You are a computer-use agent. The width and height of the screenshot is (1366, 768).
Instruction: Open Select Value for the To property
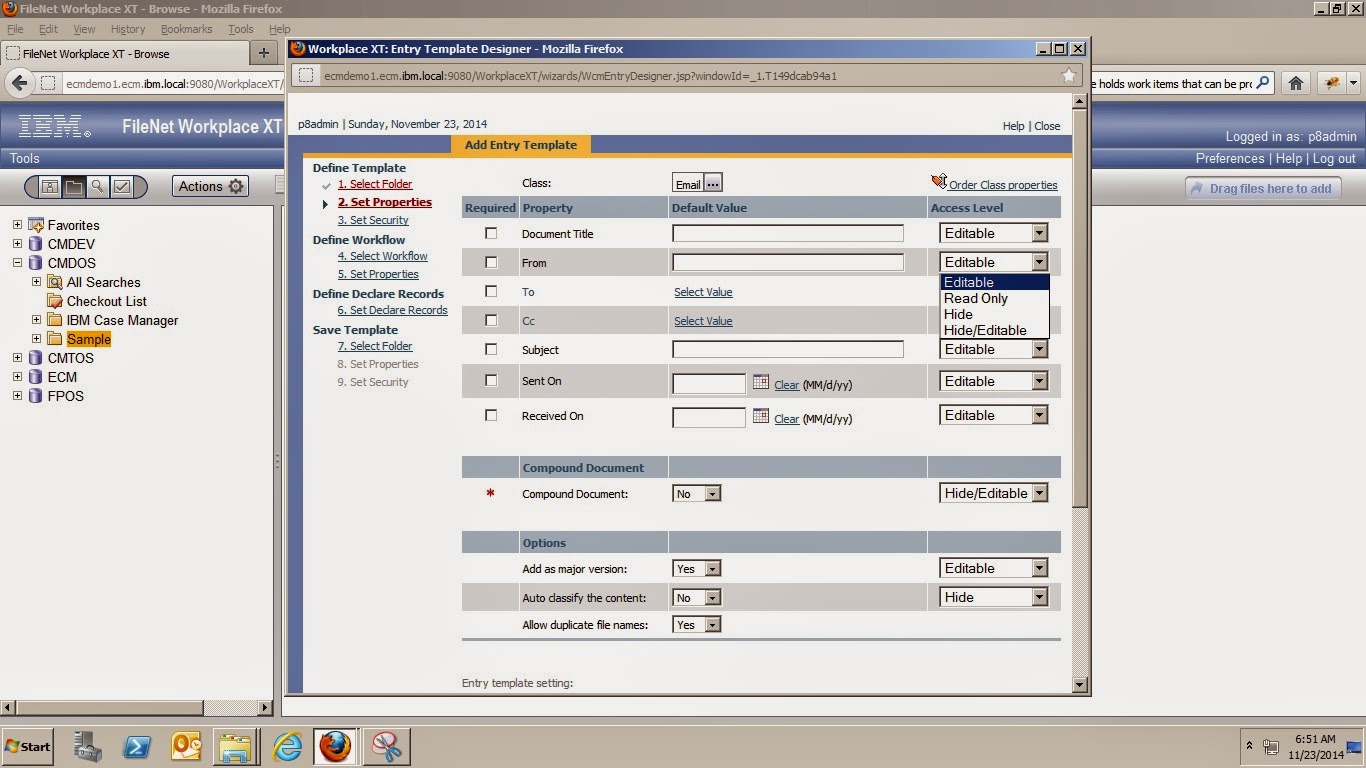coord(705,291)
